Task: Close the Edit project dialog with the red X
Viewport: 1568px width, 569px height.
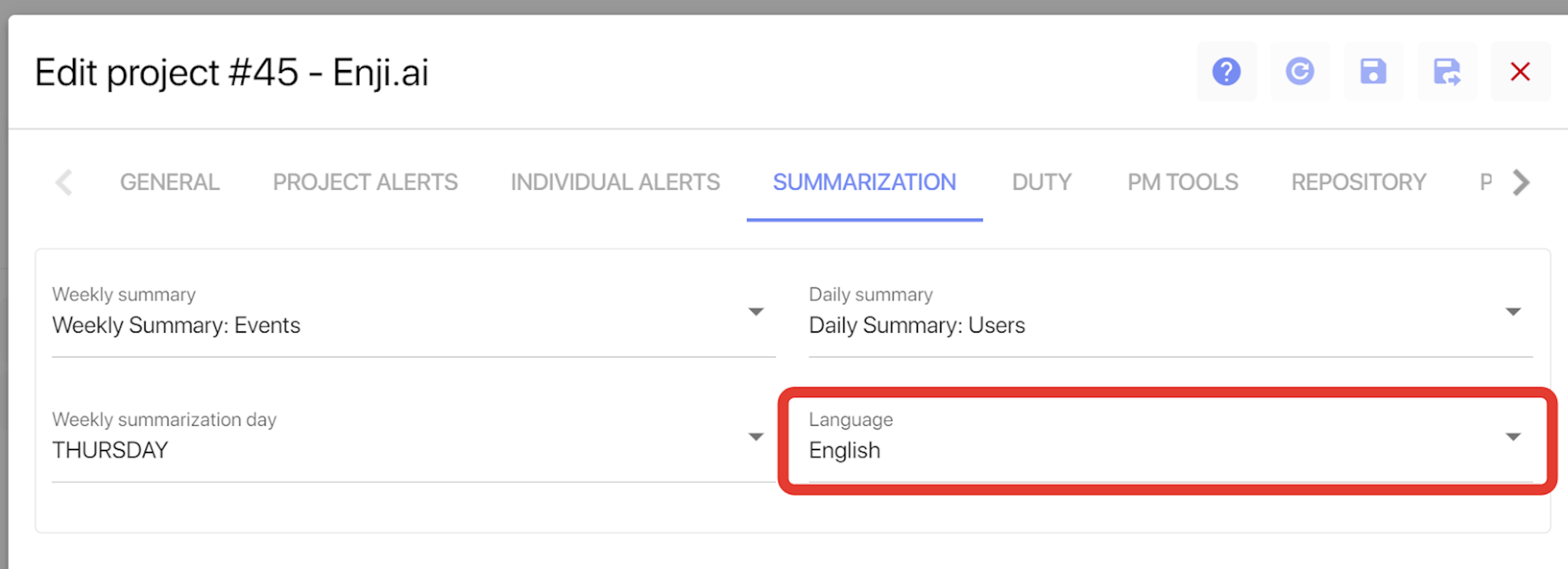Action: [1520, 72]
